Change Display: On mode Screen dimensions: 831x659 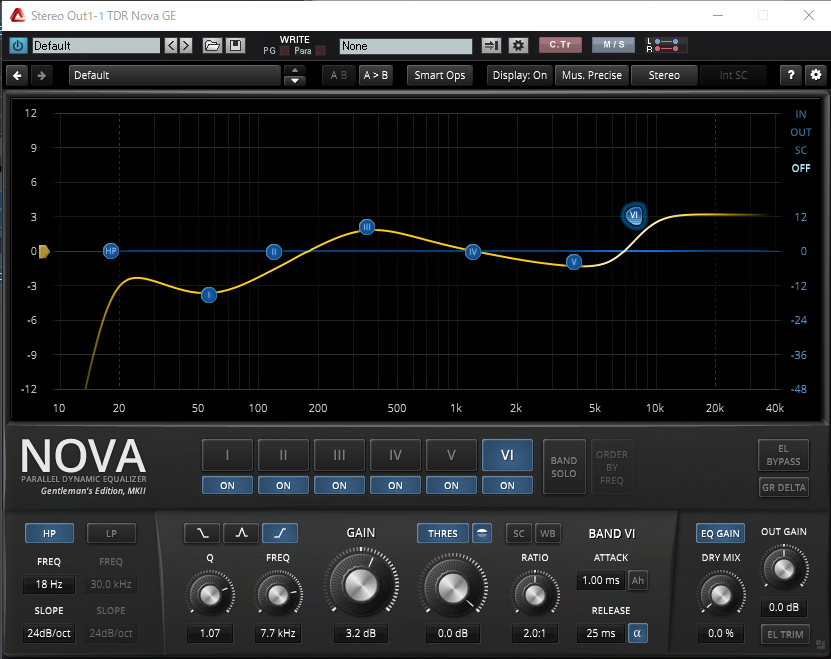pyautogui.click(x=520, y=75)
